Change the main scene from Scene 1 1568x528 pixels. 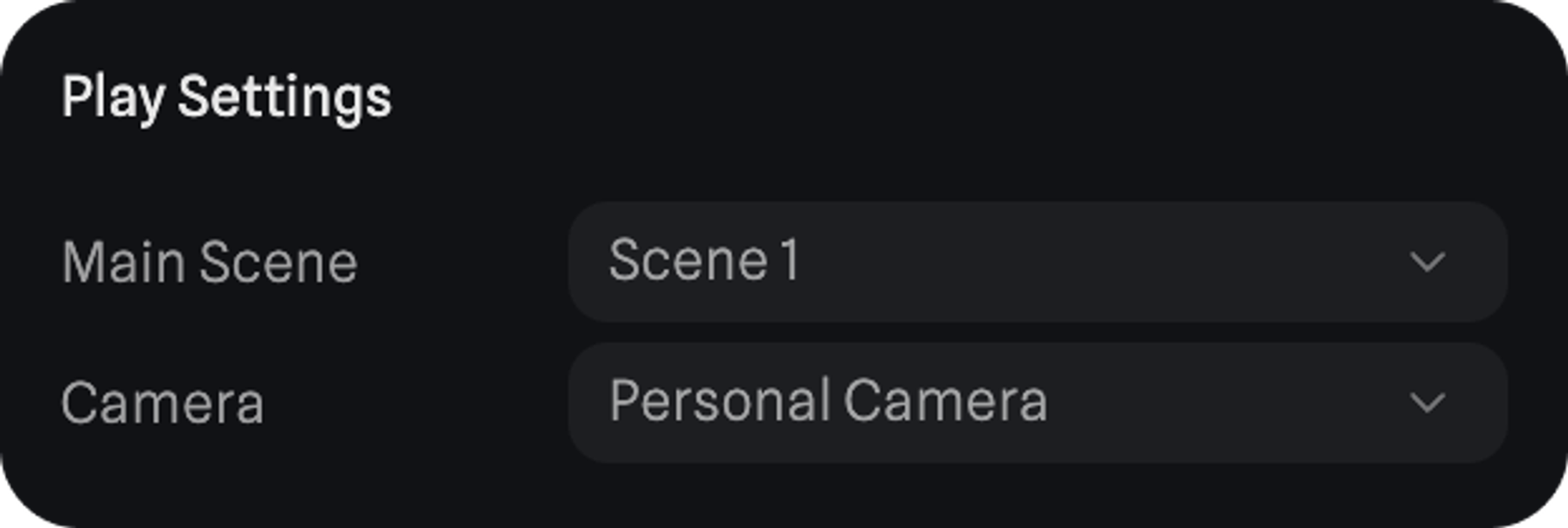pos(1036,261)
